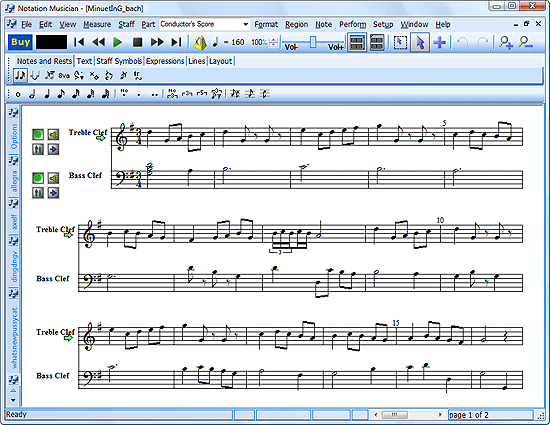Click the Treble Clef label in first system
Screen dimensions: 550x425
88,133
